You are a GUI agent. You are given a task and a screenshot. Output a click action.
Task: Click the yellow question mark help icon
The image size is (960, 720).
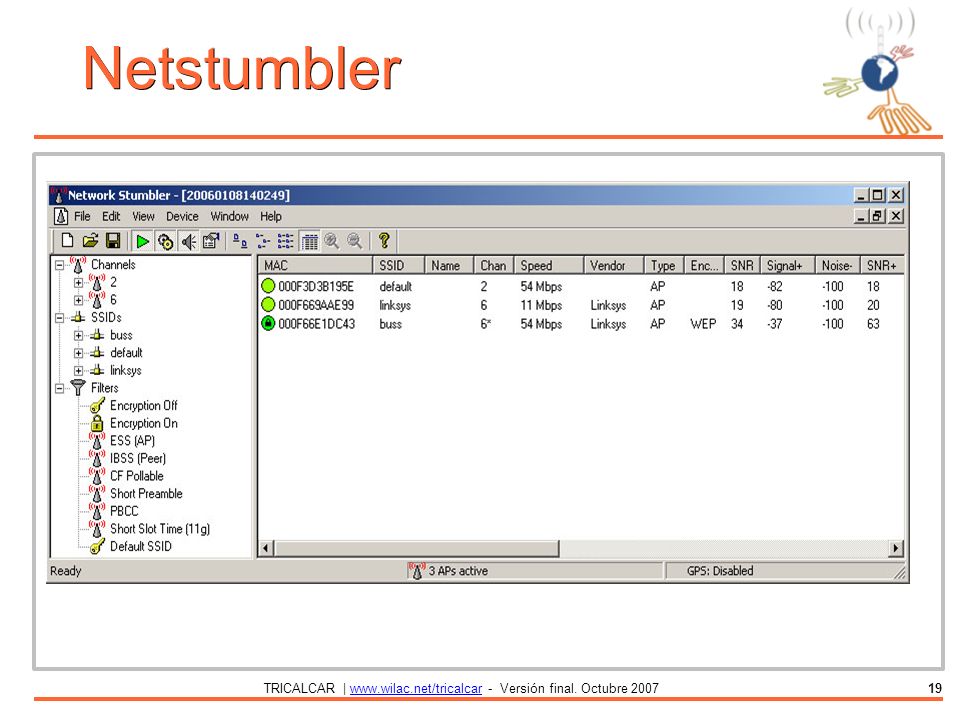pos(384,241)
